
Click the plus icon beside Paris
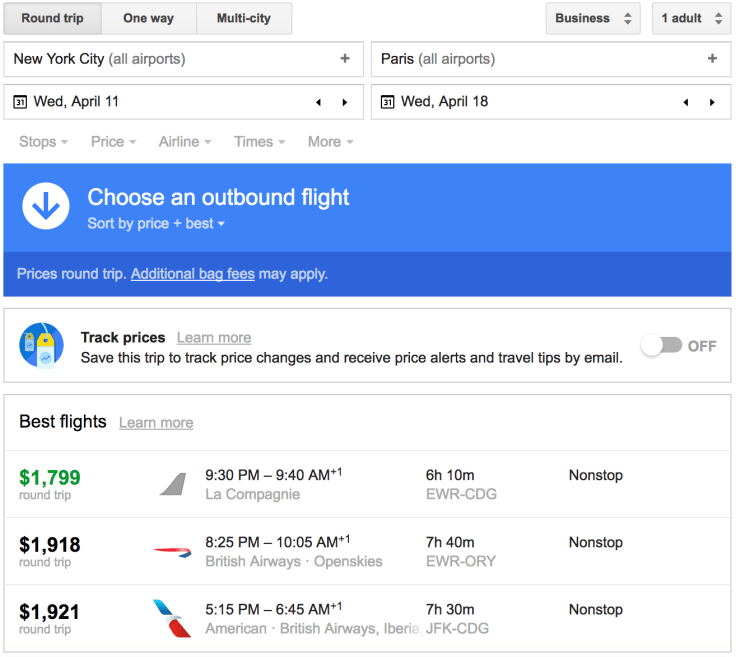[713, 59]
